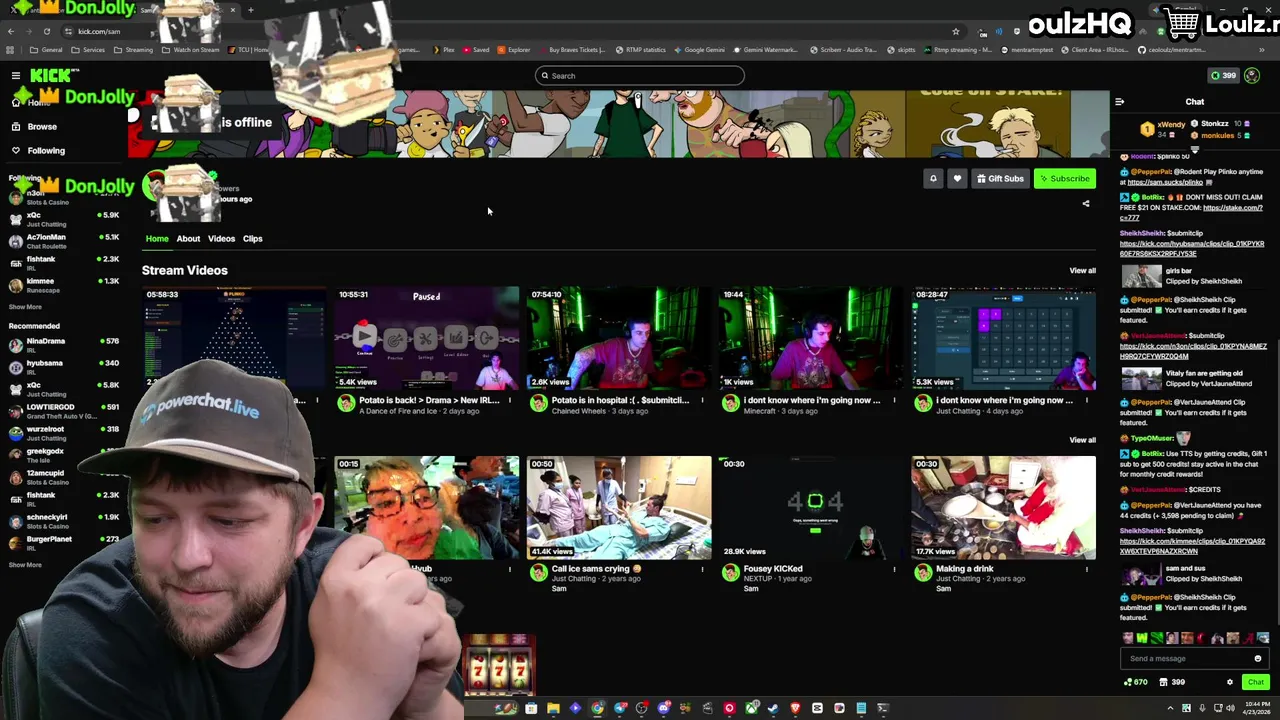Open options menu for Potato is back video
The width and height of the screenshot is (1280, 720).
pyautogui.click(x=510, y=401)
